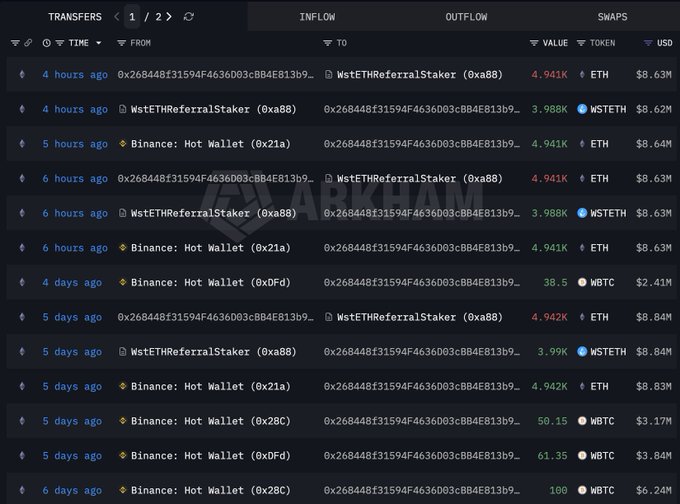Open the chain filter icon in header
The width and height of the screenshot is (680, 504).
15,43
